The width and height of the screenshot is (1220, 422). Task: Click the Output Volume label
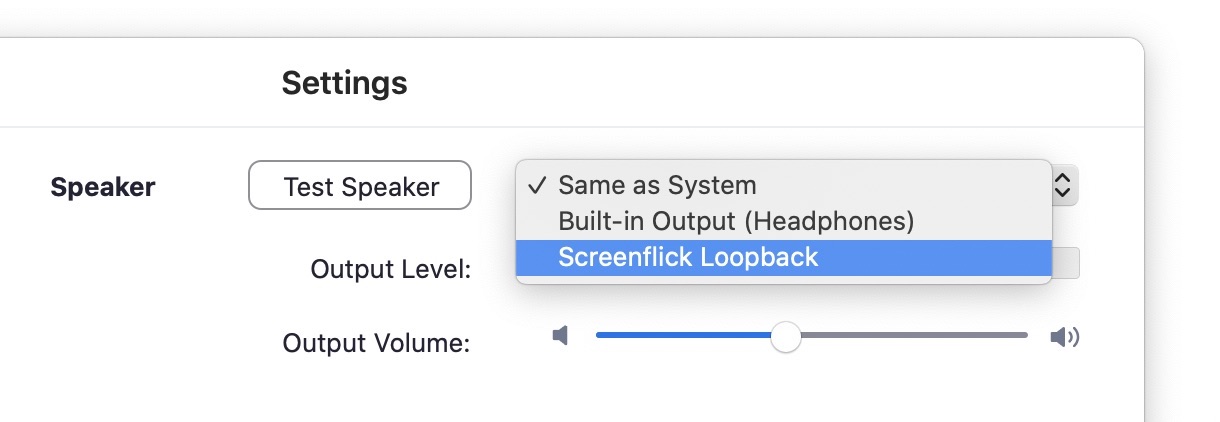pos(376,343)
